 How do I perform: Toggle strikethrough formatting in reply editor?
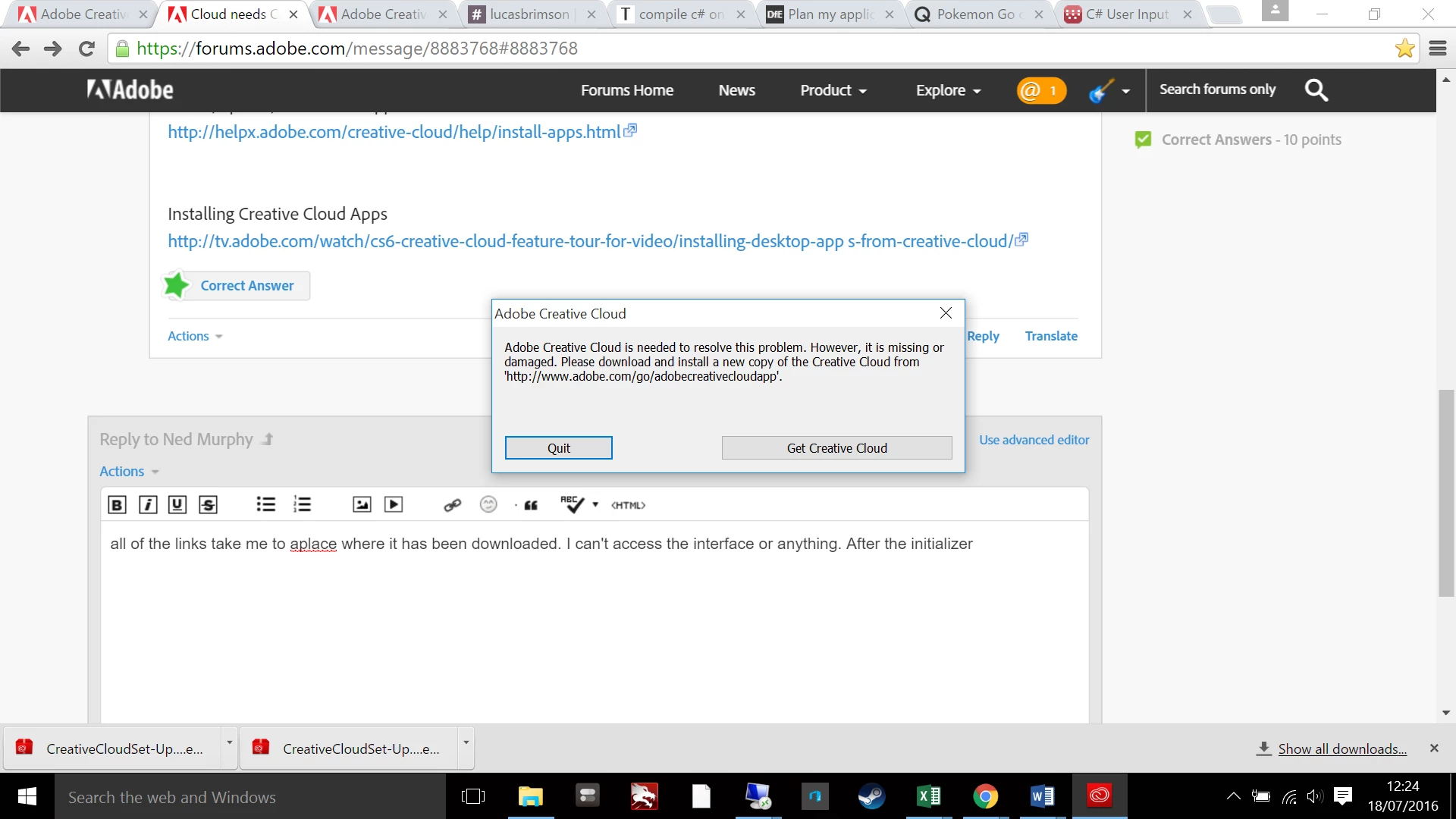[208, 505]
